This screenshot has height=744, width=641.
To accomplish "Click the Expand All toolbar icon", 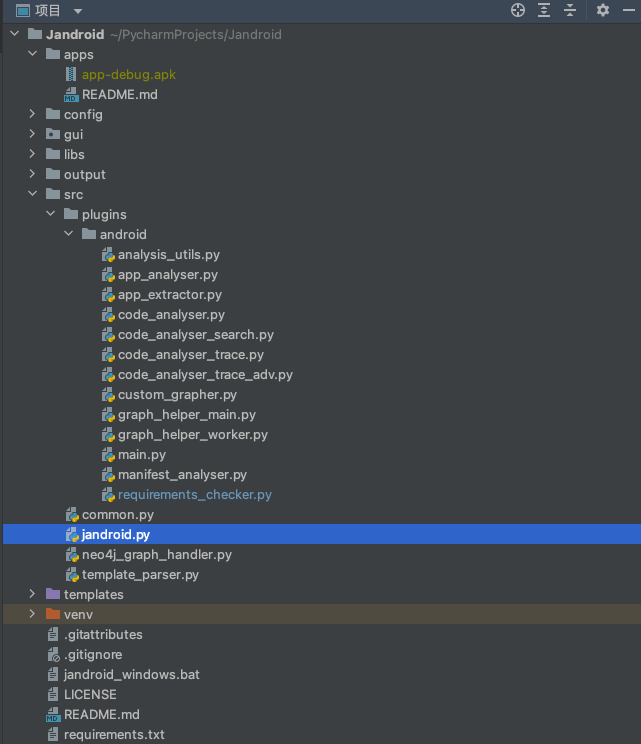I will click(544, 10).
